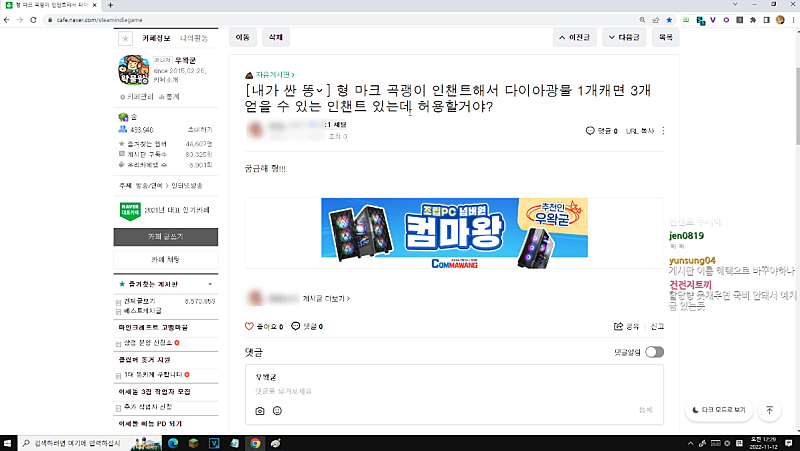Click the Windows taskbar search box
Viewport: 800px width, 451px height.
89,443
